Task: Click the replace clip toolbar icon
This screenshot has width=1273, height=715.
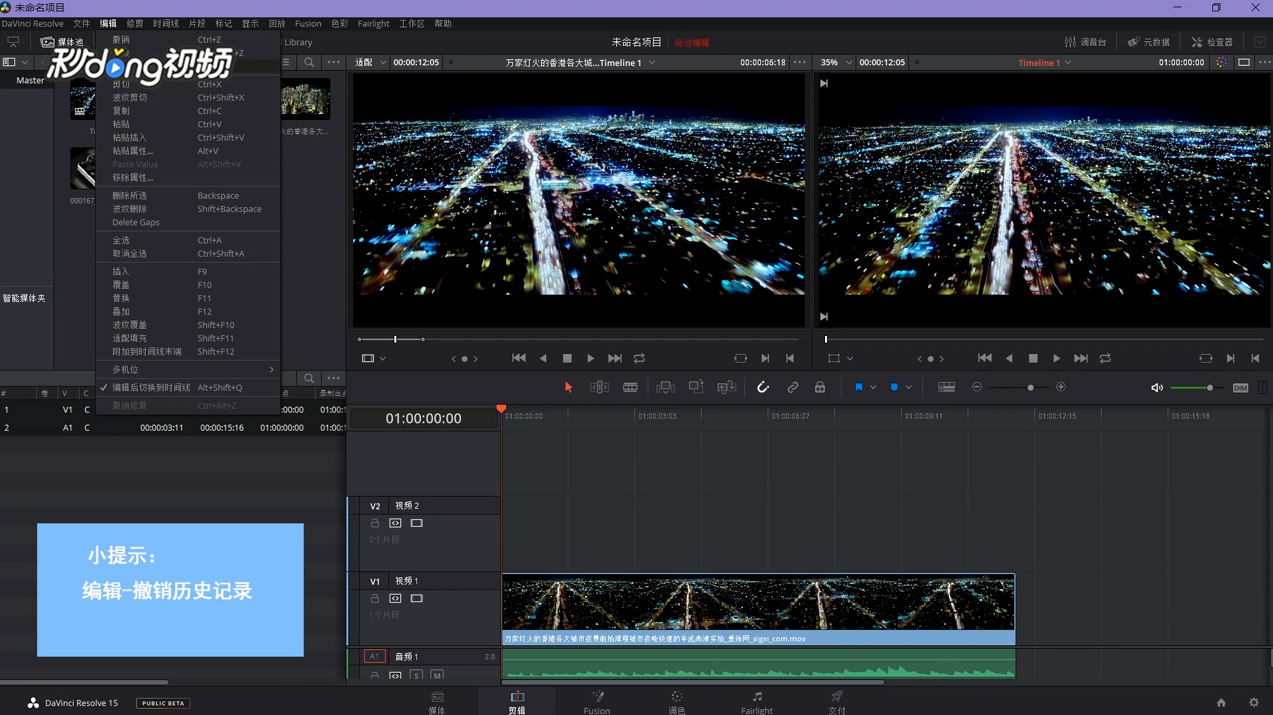Action: [x=727, y=387]
